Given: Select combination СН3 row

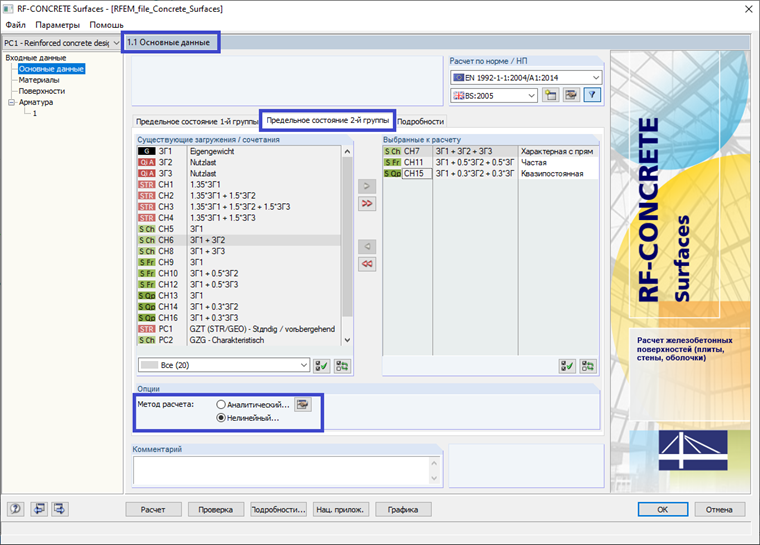Looking at the screenshot, I should coord(239,207).
